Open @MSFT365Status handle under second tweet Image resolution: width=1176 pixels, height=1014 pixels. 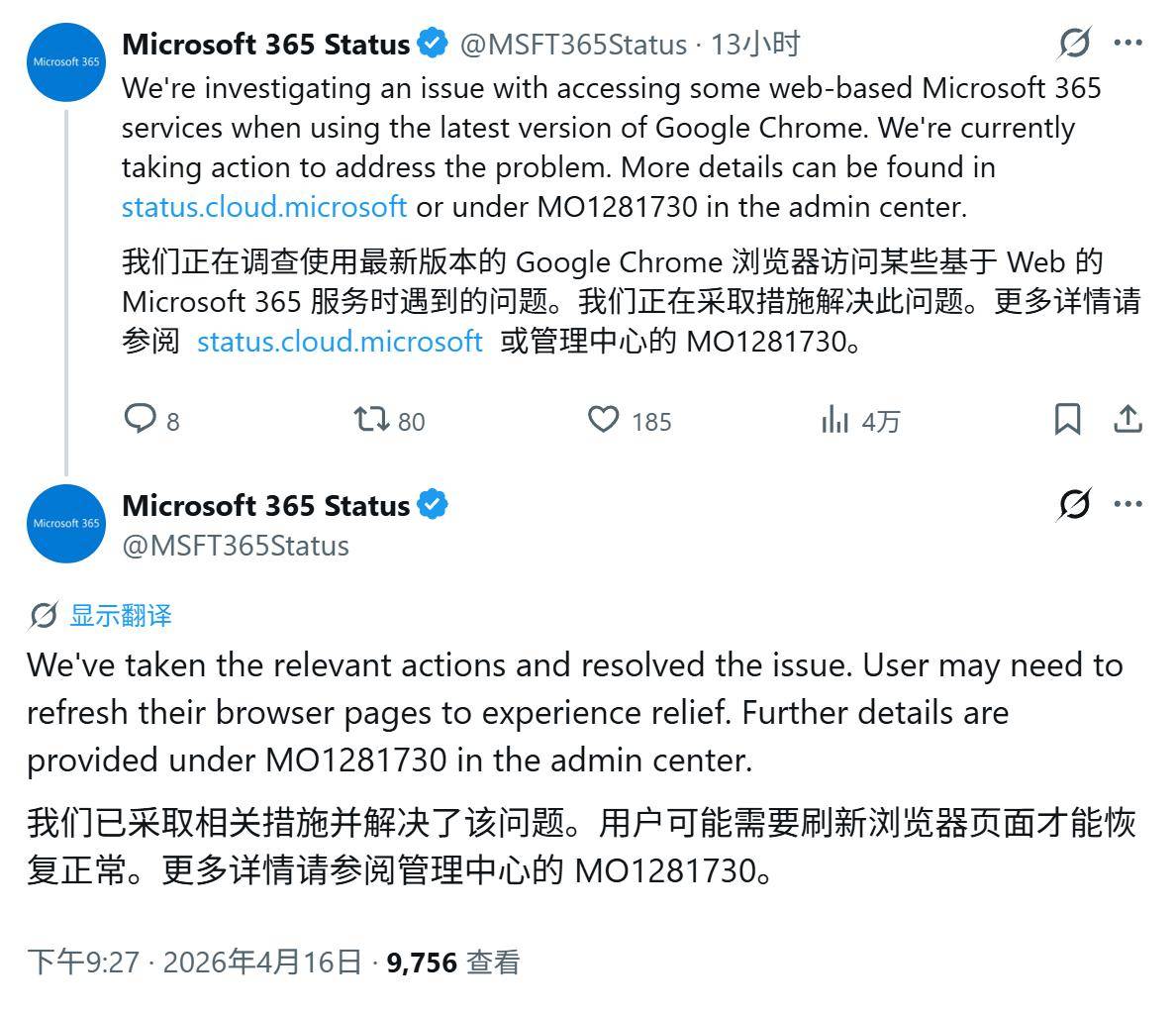tap(235, 546)
